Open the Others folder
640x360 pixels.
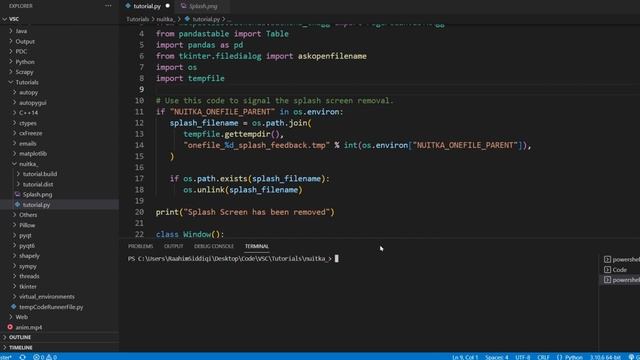(28, 215)
